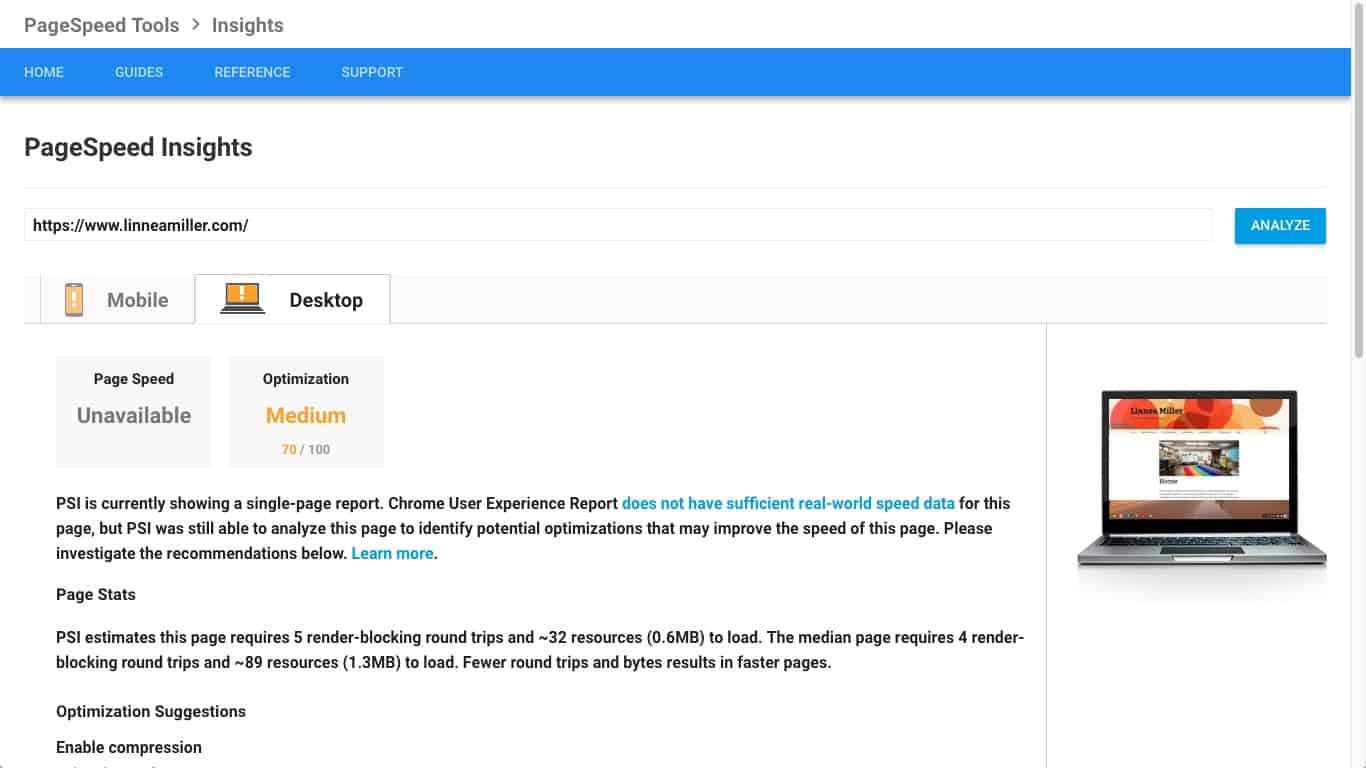Open the SUPPORT navigation item

point(372,72)
